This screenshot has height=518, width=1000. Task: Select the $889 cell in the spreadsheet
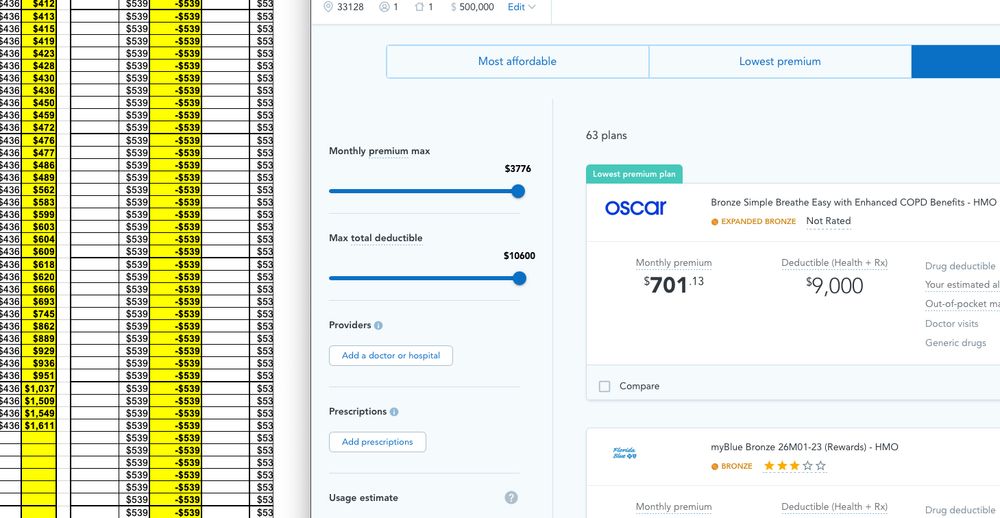coord(39,339)
